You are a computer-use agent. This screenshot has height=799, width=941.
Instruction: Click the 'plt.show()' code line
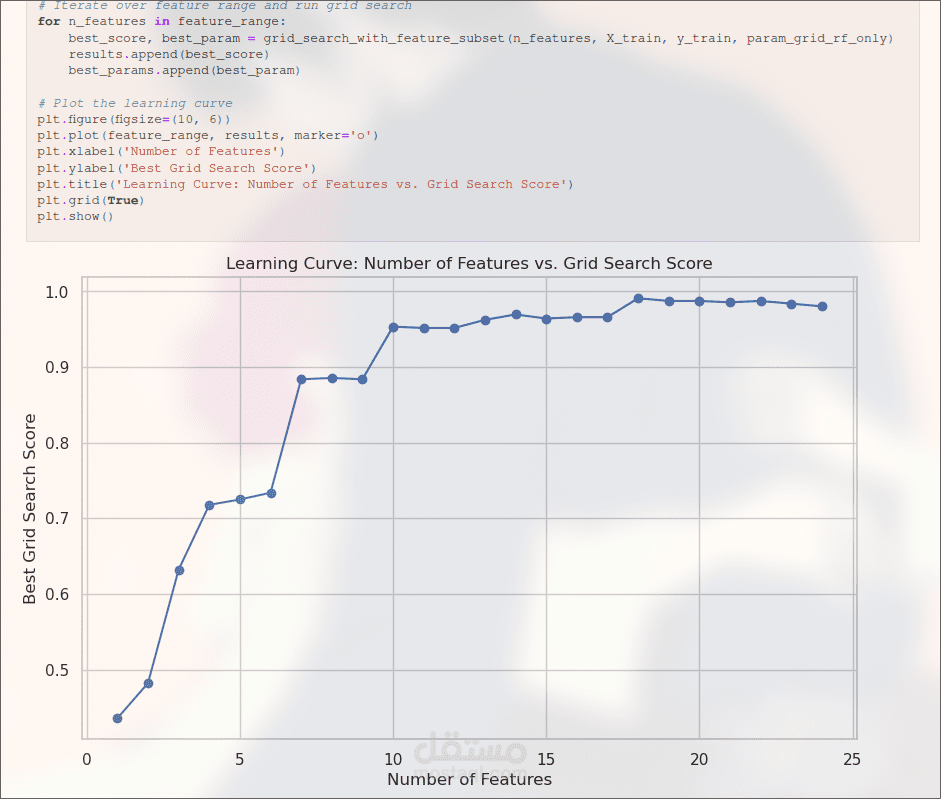75,217
